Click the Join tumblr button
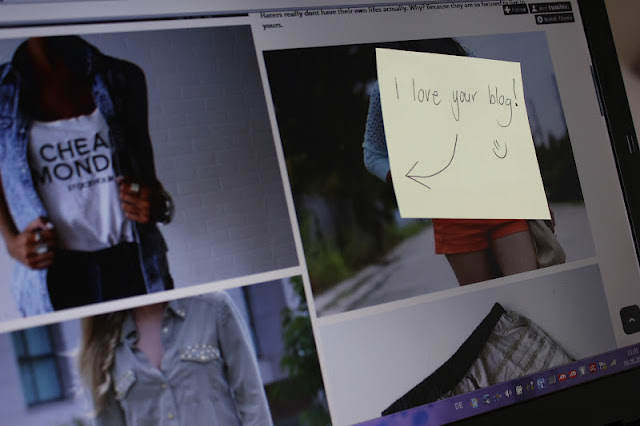Viewport: 640px width, 426px height. tap(551, 7)
